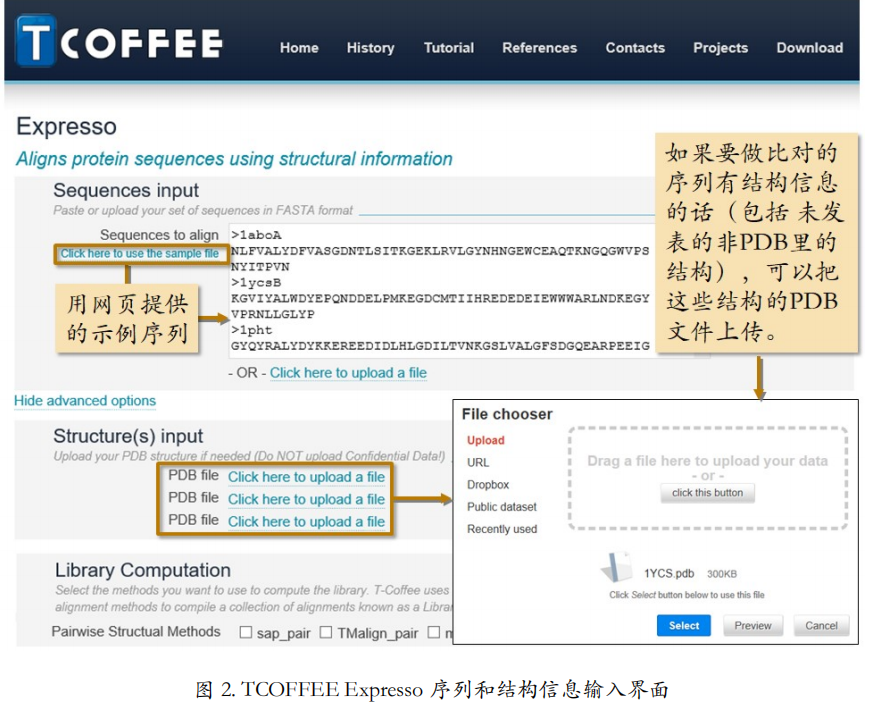Click here to use the sample file
Image resolution: width=876 pixels, height=704 pixels.
pyautogui.click(x=140, y=254)
